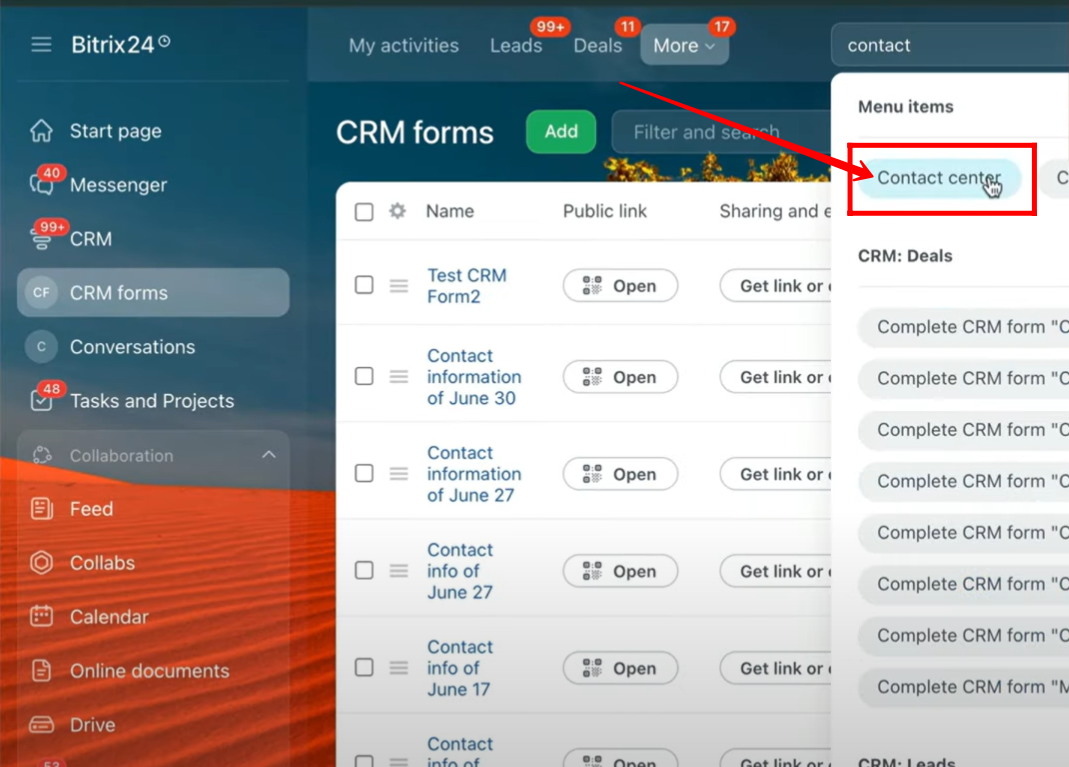Viewport: 1069px width, 767px height.
Task: Switch to the Deals tab
Action: (598, 46)
